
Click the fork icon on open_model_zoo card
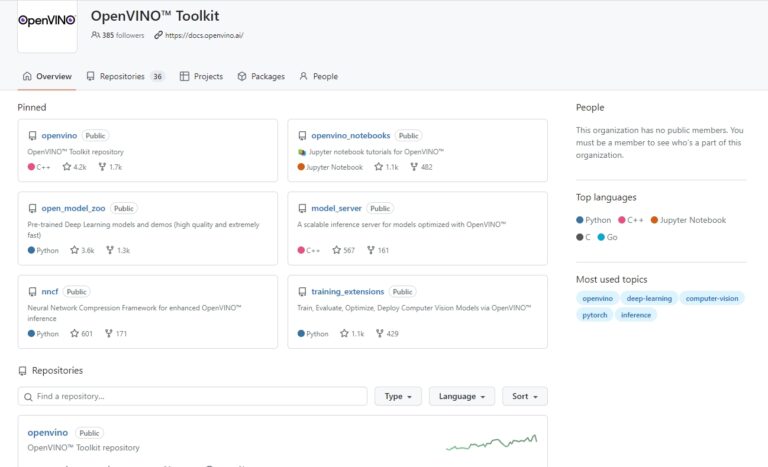tap(108, 250)
